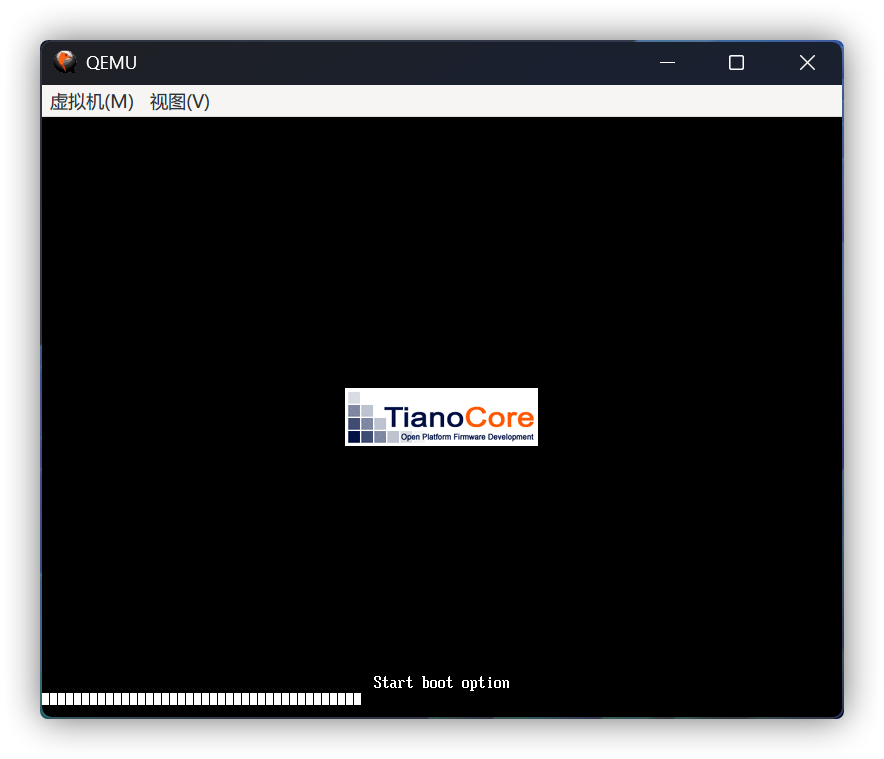Open the 视图(V) menu
The height and width of the screenshot is (759, 884).
tap(179, 102)
